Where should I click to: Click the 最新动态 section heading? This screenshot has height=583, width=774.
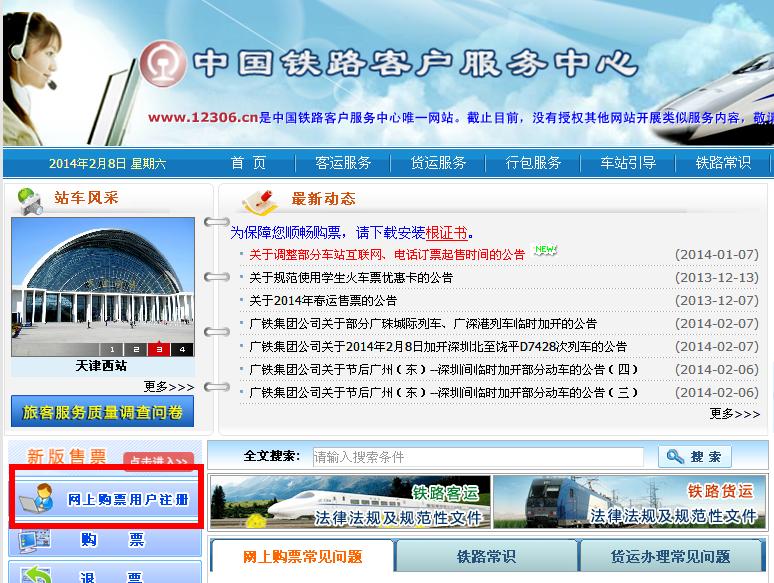point(323,199)
